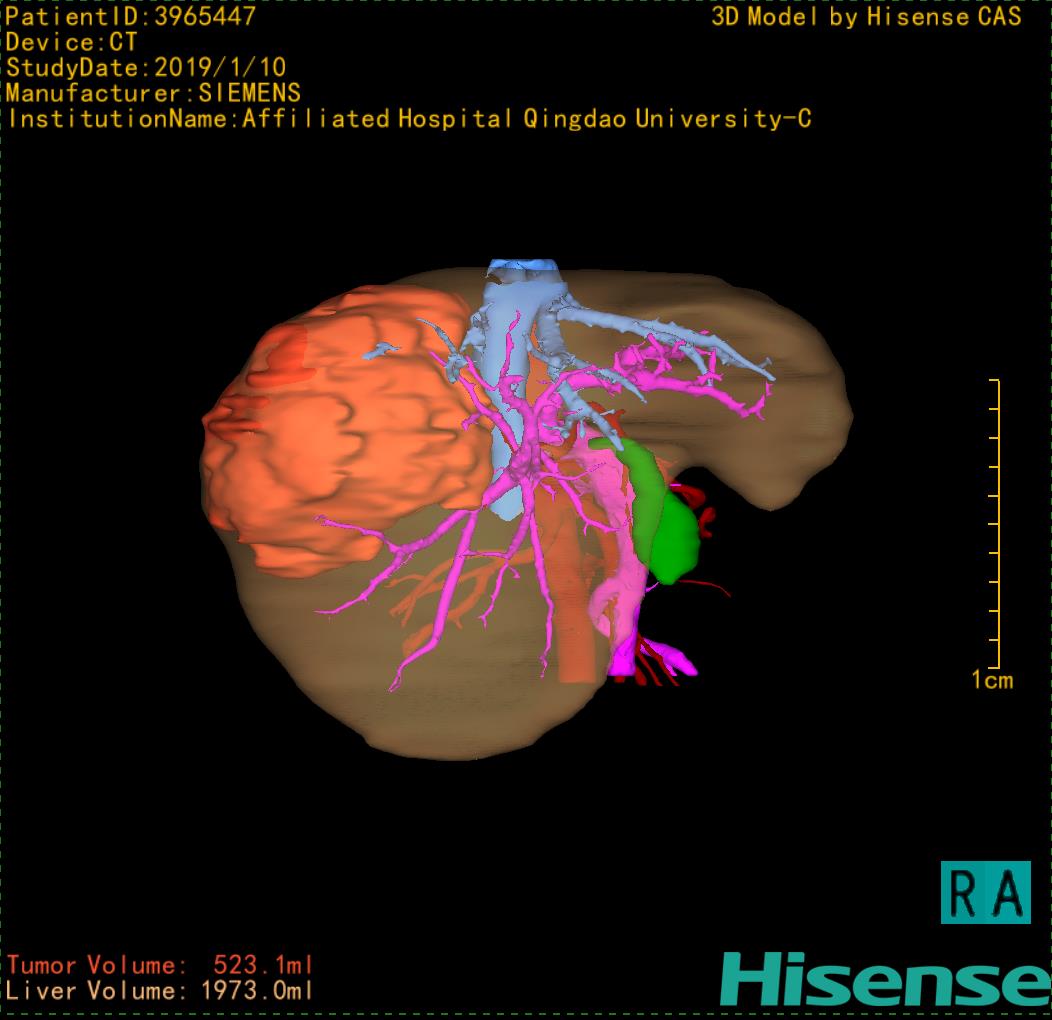The image size is (1052, 1020).
Task: Click the Hisense logo
Action: [885, 979]
